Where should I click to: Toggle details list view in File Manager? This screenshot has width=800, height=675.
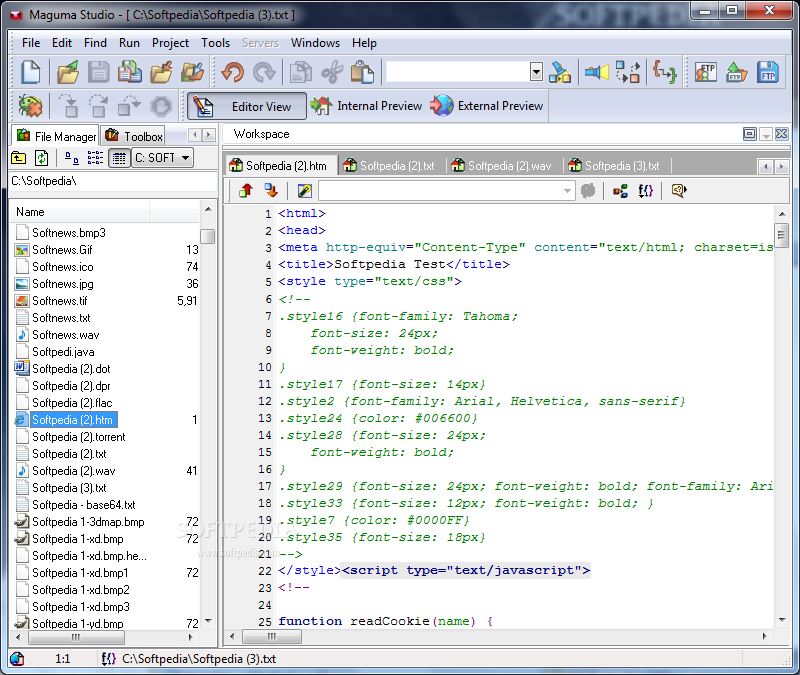click(119, 158)
